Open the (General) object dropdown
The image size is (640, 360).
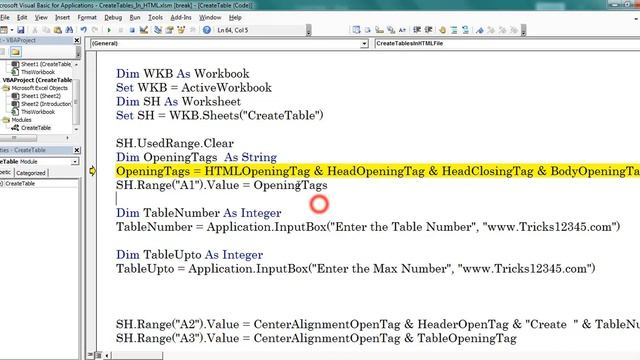tap(364, 43)
